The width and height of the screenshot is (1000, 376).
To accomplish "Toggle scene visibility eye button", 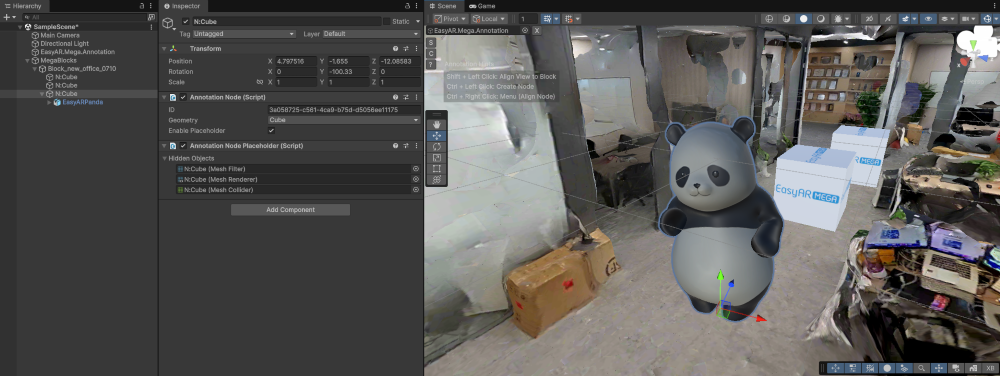I will tap(928, 19).
